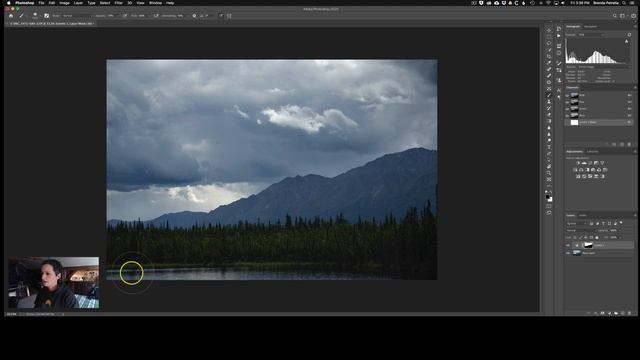Select the Zoom tool in toolbar
The image size is (640, 360).
click(x=549, y=173)
